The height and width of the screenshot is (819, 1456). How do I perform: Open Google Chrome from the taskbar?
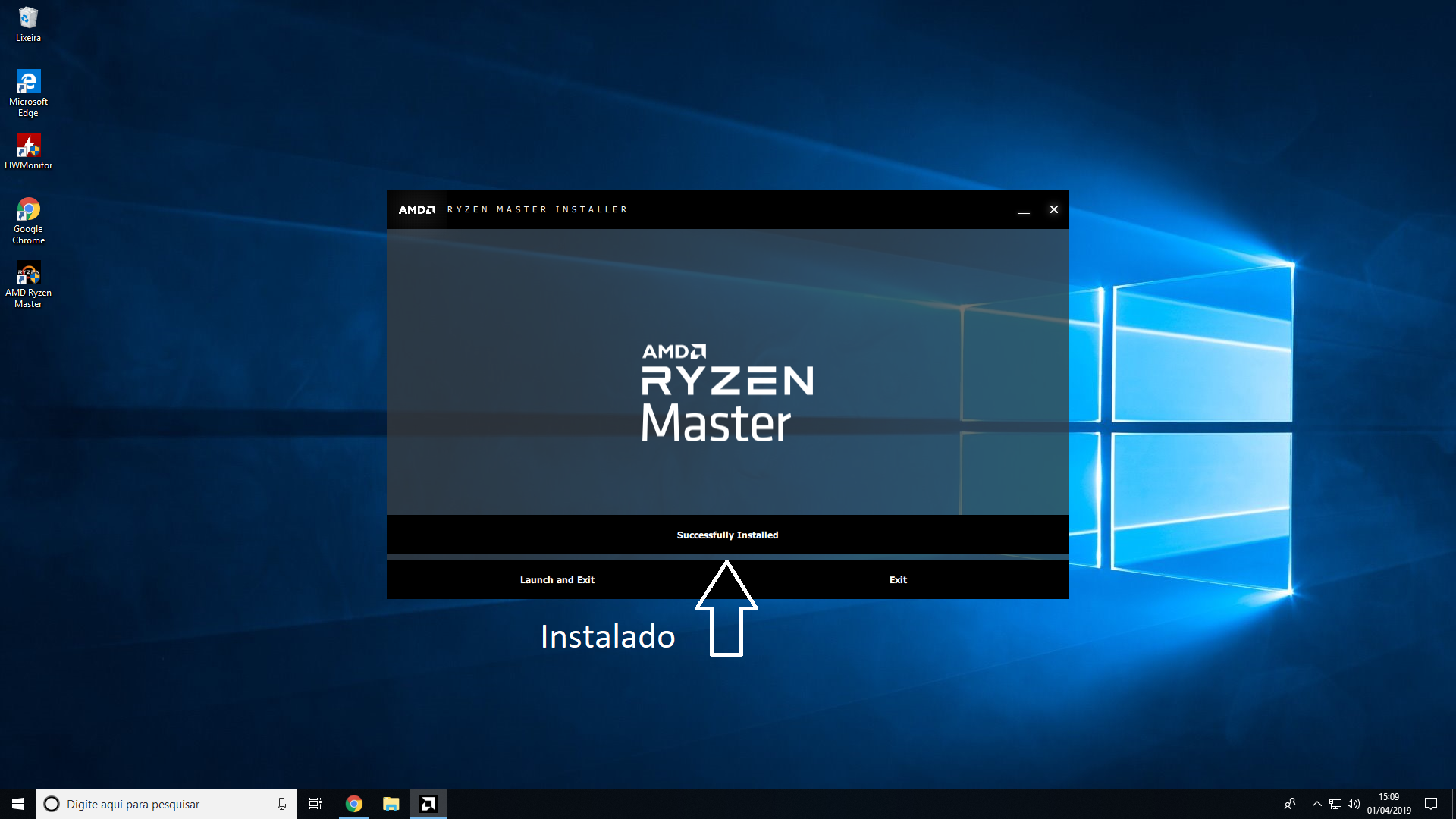[353, 804]
